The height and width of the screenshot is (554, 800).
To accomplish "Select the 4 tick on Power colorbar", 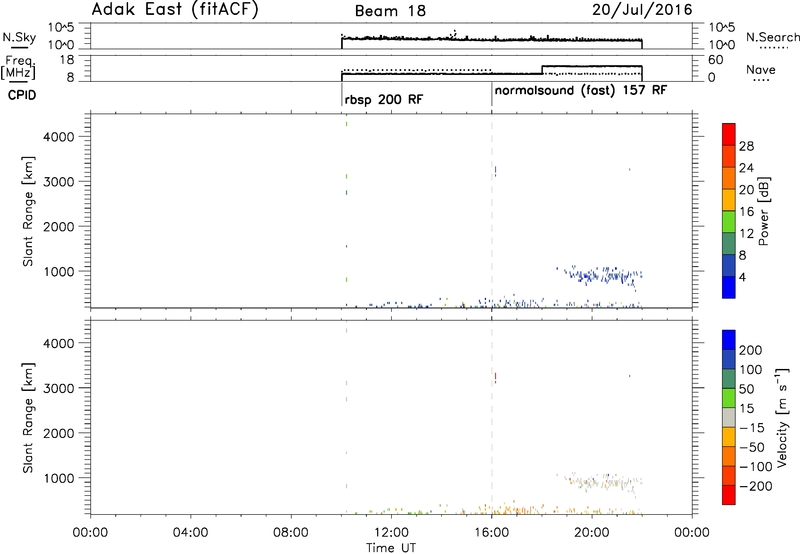I will tap(742, 277).
